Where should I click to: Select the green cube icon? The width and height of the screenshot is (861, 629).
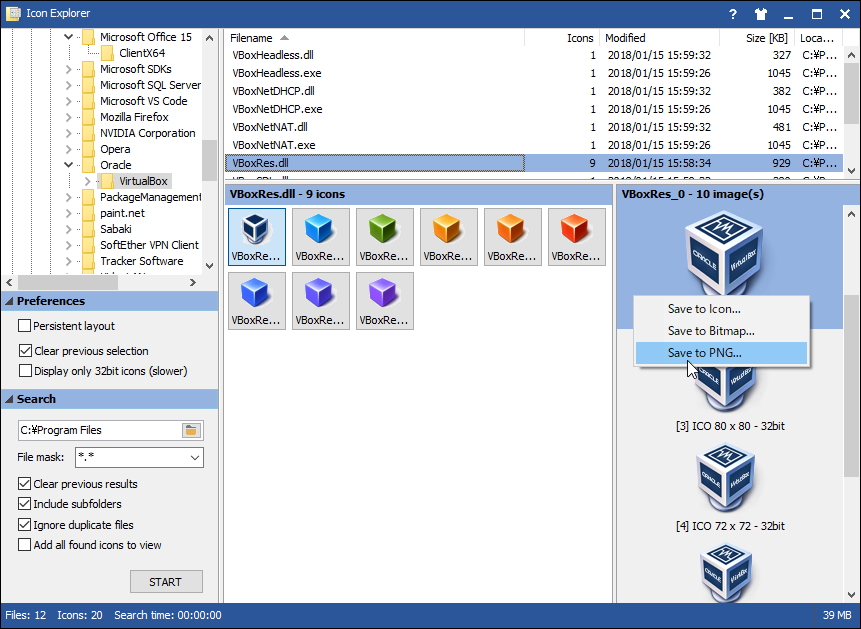pos(384,237)
